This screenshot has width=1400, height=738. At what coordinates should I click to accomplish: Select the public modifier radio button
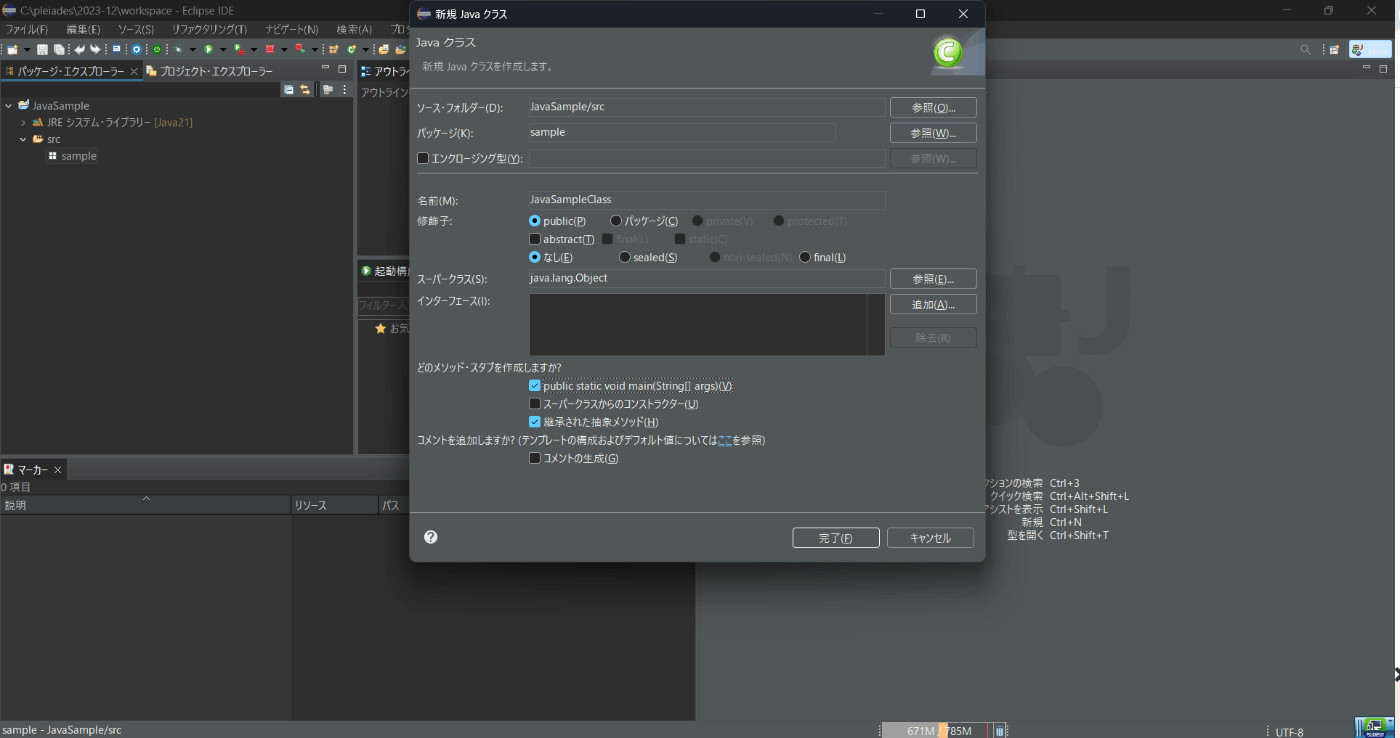click(535, 220)
